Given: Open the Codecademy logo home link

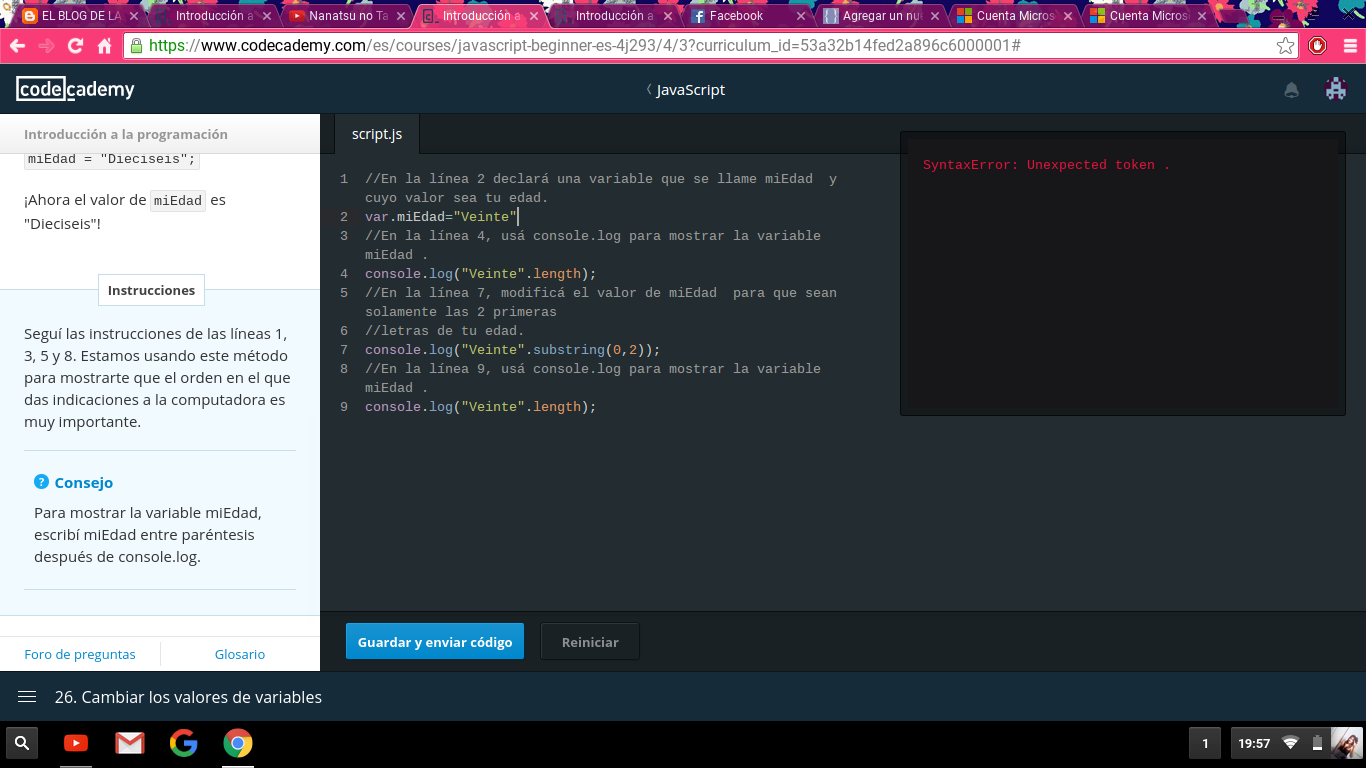Looking at the screenshot, I should tap(75, 90).
